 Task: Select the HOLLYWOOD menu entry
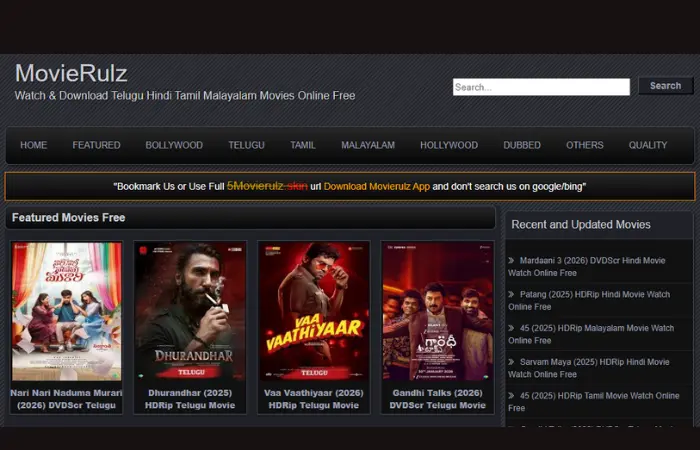point(449,145)
